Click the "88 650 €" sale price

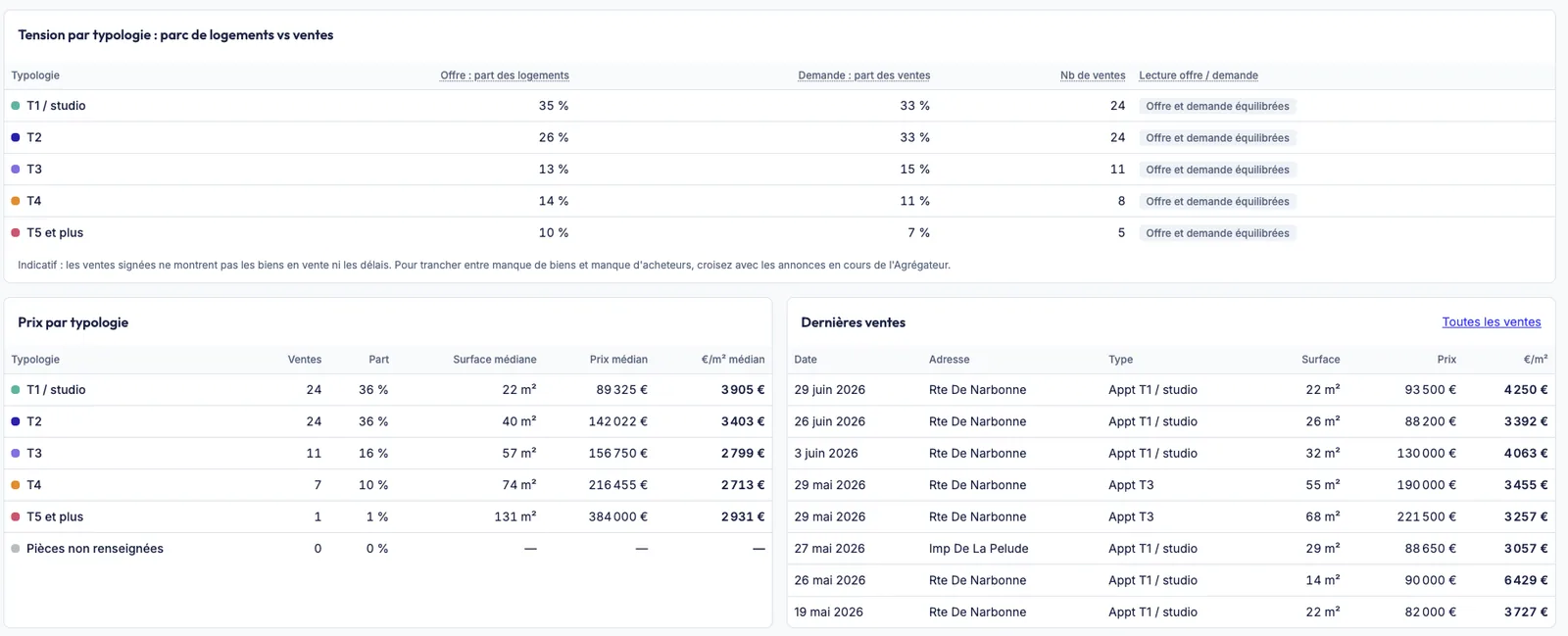pos(1431,549)
